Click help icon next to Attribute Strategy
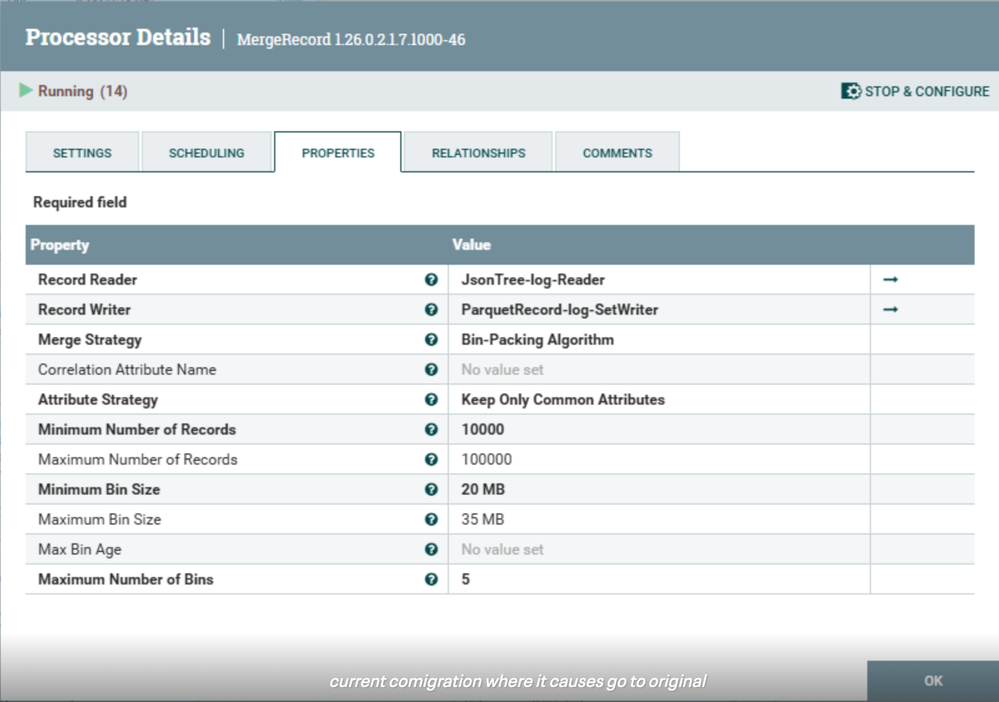This screenshot has height=702, width=999. pyautogui.click(x=431, y=400)
